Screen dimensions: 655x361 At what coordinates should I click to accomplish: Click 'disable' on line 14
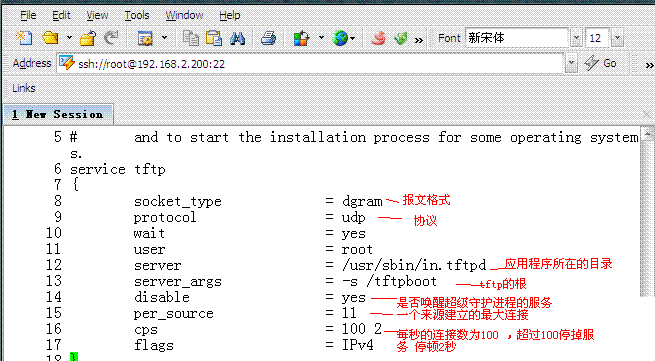[162, 297]
